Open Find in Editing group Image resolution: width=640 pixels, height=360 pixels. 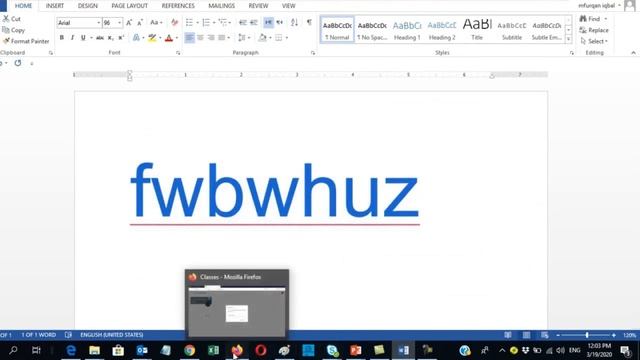point(590,19)
